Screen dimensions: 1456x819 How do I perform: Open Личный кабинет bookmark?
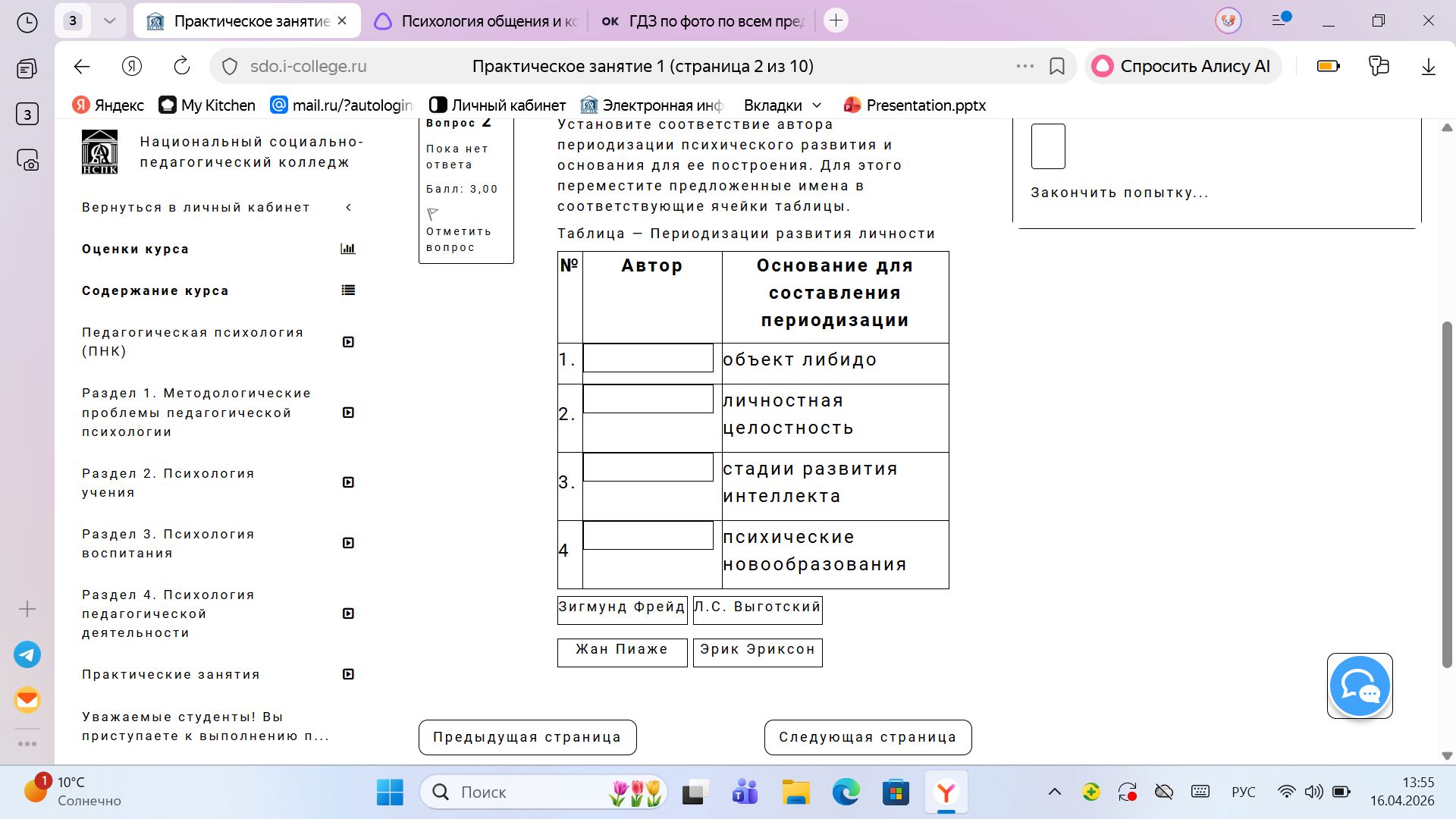pos(497,105)
